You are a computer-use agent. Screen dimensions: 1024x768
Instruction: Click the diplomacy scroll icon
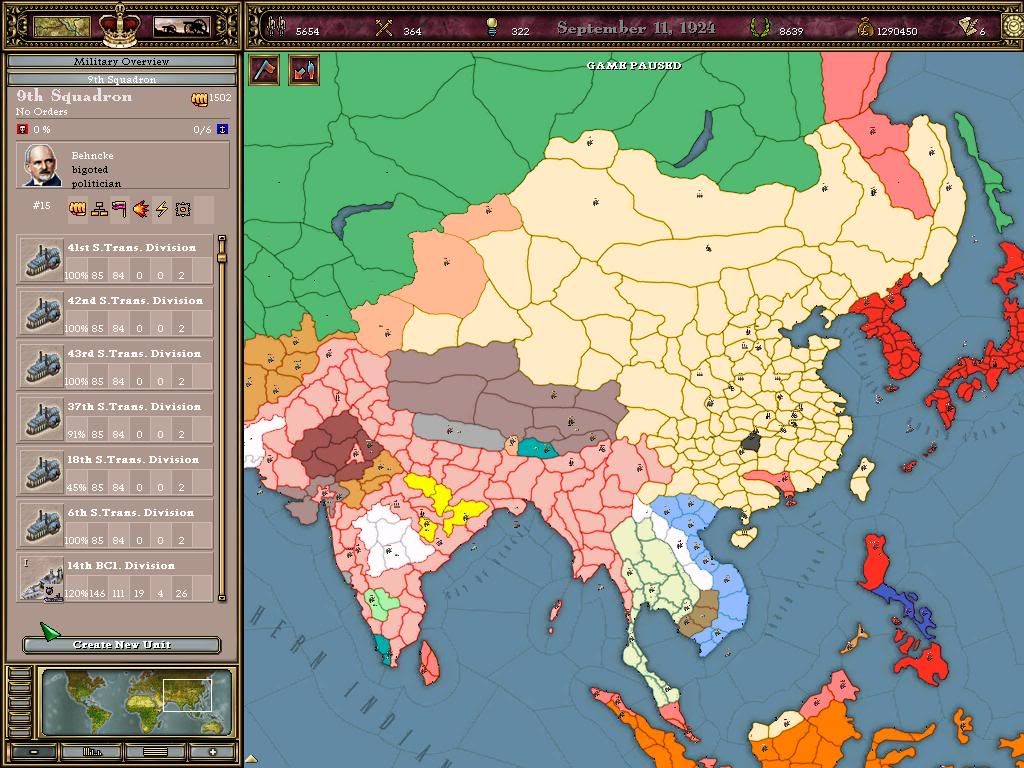click(x=968, y=27)
